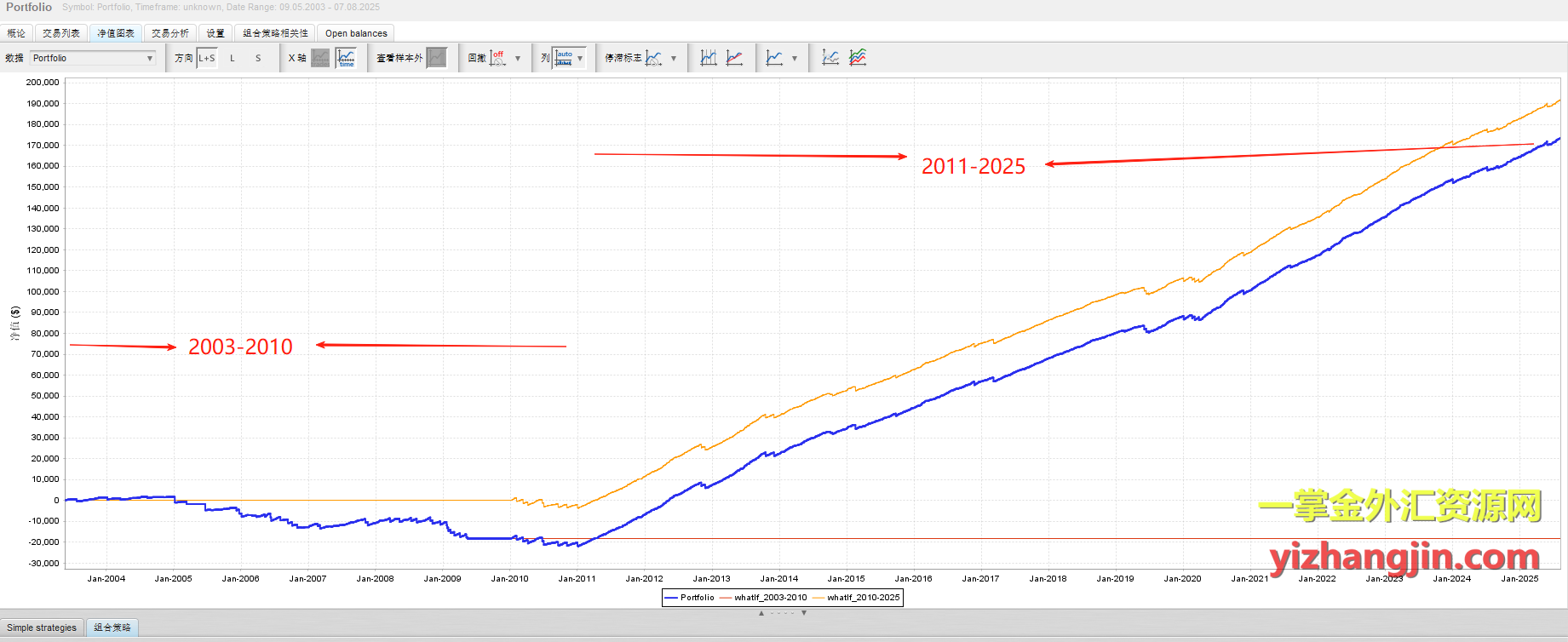Screen dimensions: 1568x642
Task: Click the red and blue line chart icon
Action: tap(734, 58)
